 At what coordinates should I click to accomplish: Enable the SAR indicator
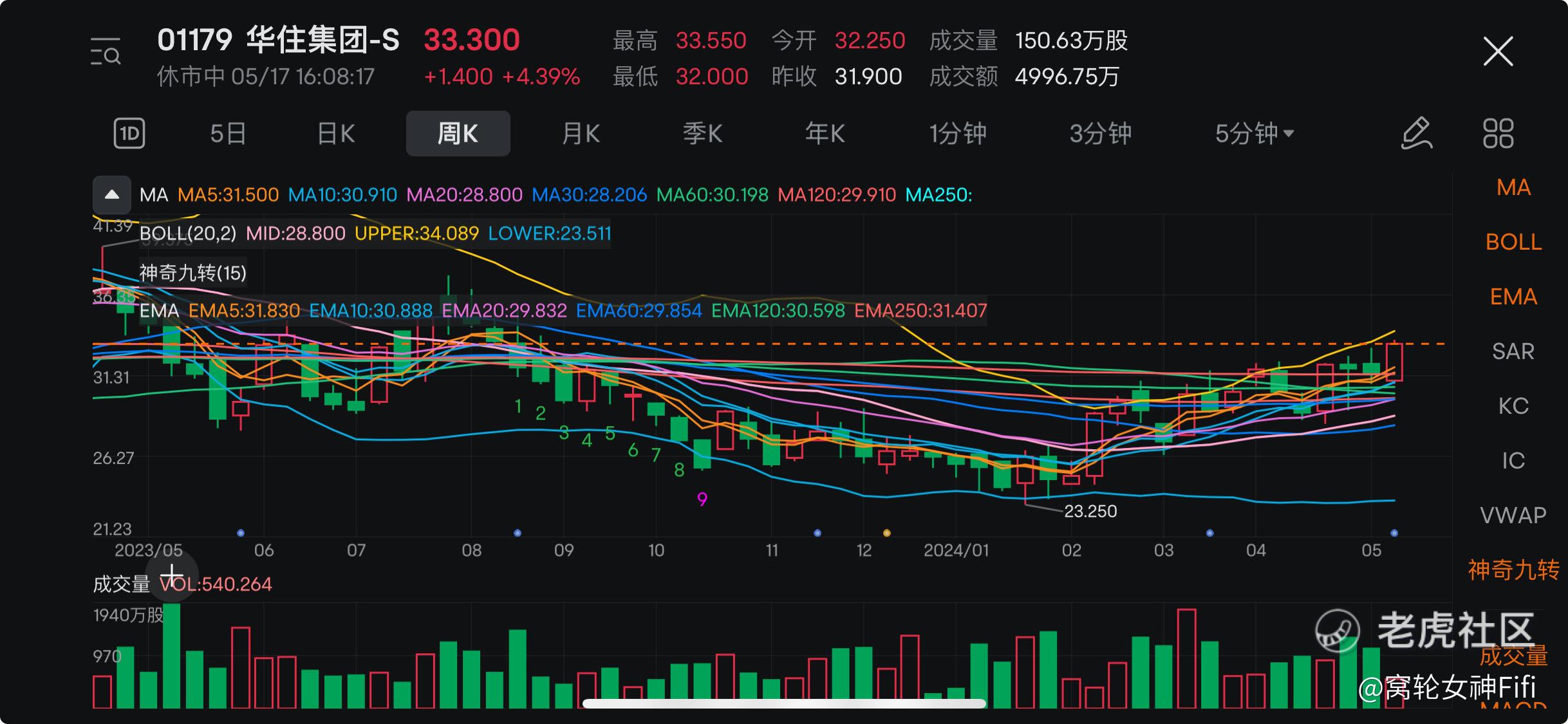click(x=1513, y=351)
